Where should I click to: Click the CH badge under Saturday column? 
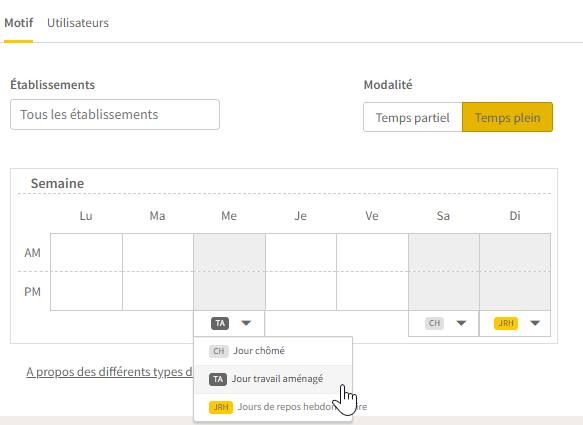[434, 323]
